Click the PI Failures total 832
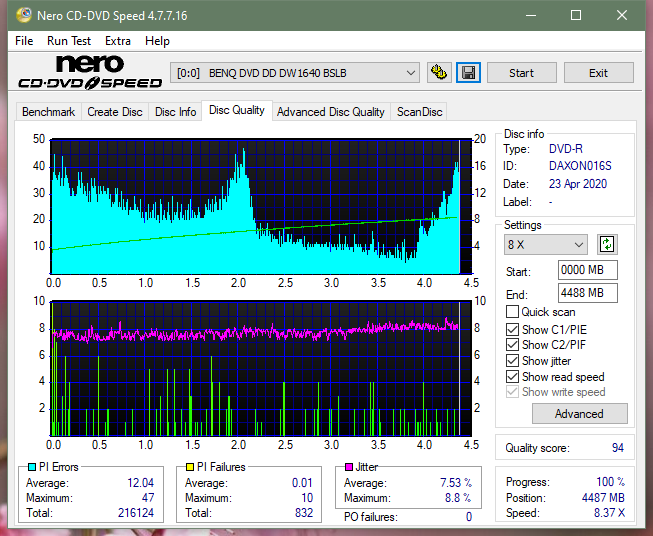653x536 pixels. tap(304, 513)
